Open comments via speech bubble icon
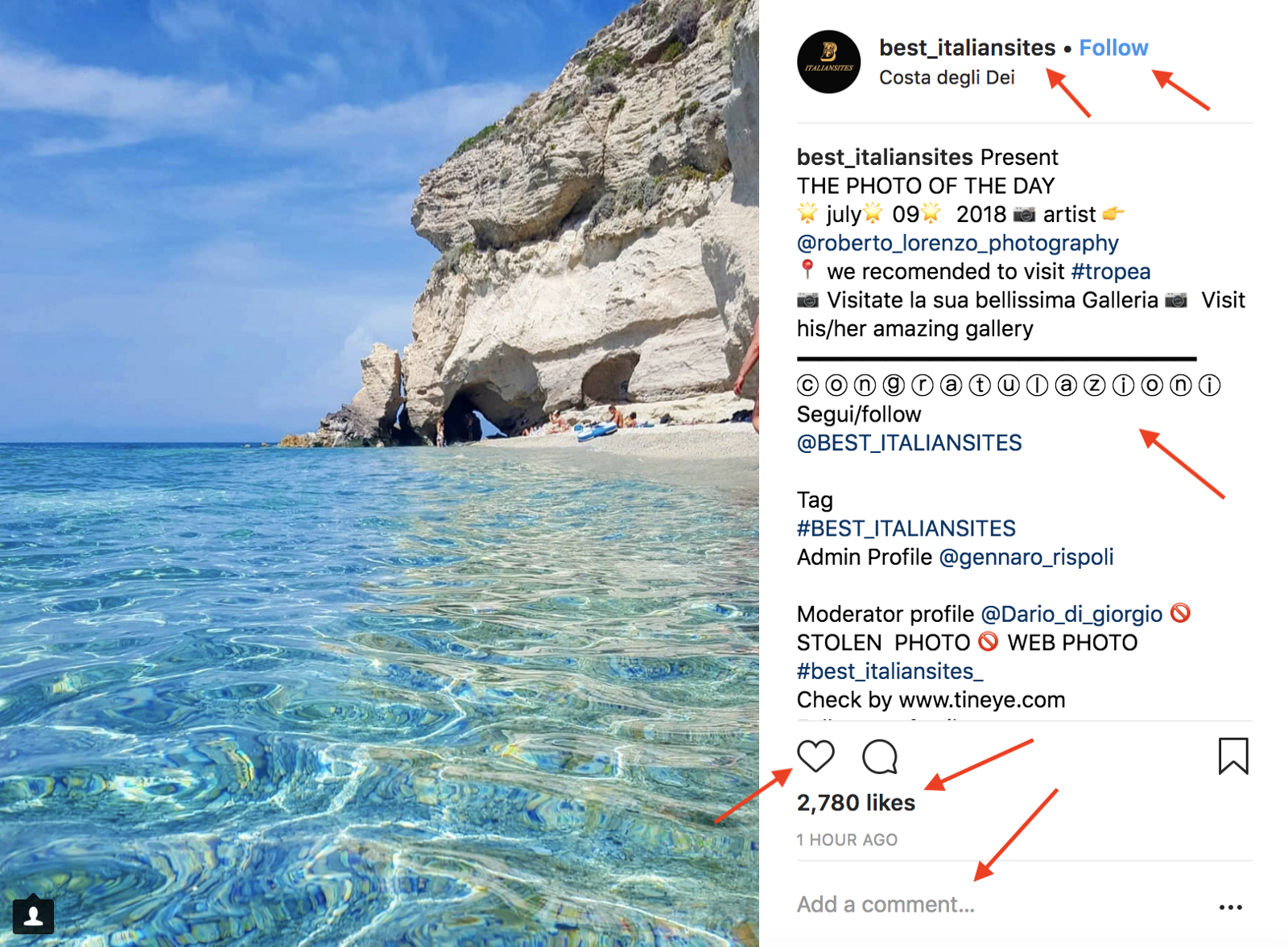The height and width of the screenshot is (947, 1288). point(879,756)
